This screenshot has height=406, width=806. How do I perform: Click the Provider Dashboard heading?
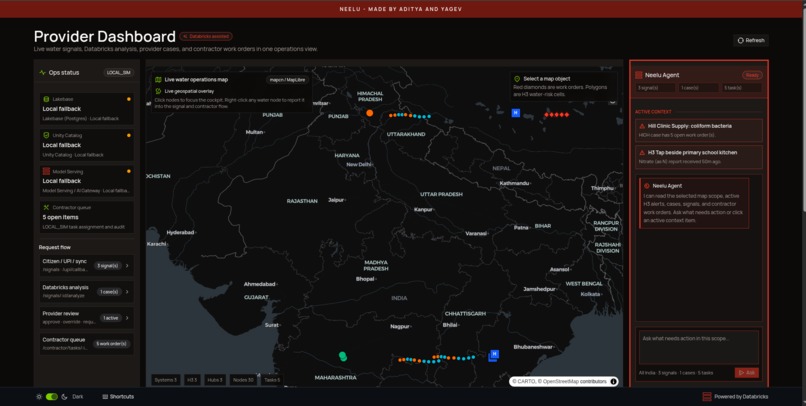105,36
